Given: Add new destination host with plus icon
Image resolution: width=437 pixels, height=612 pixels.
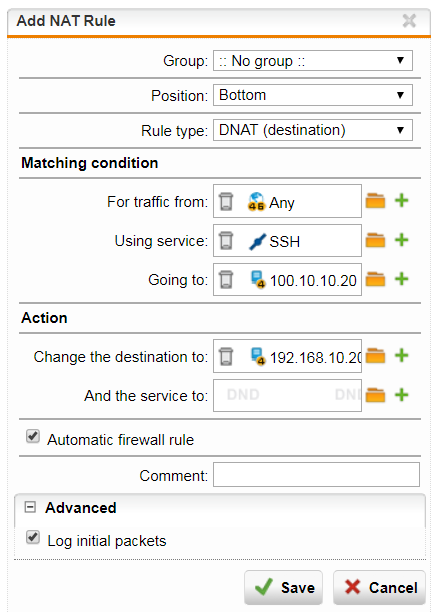Looking at the screenshot, I should click(x=401, y=279).
